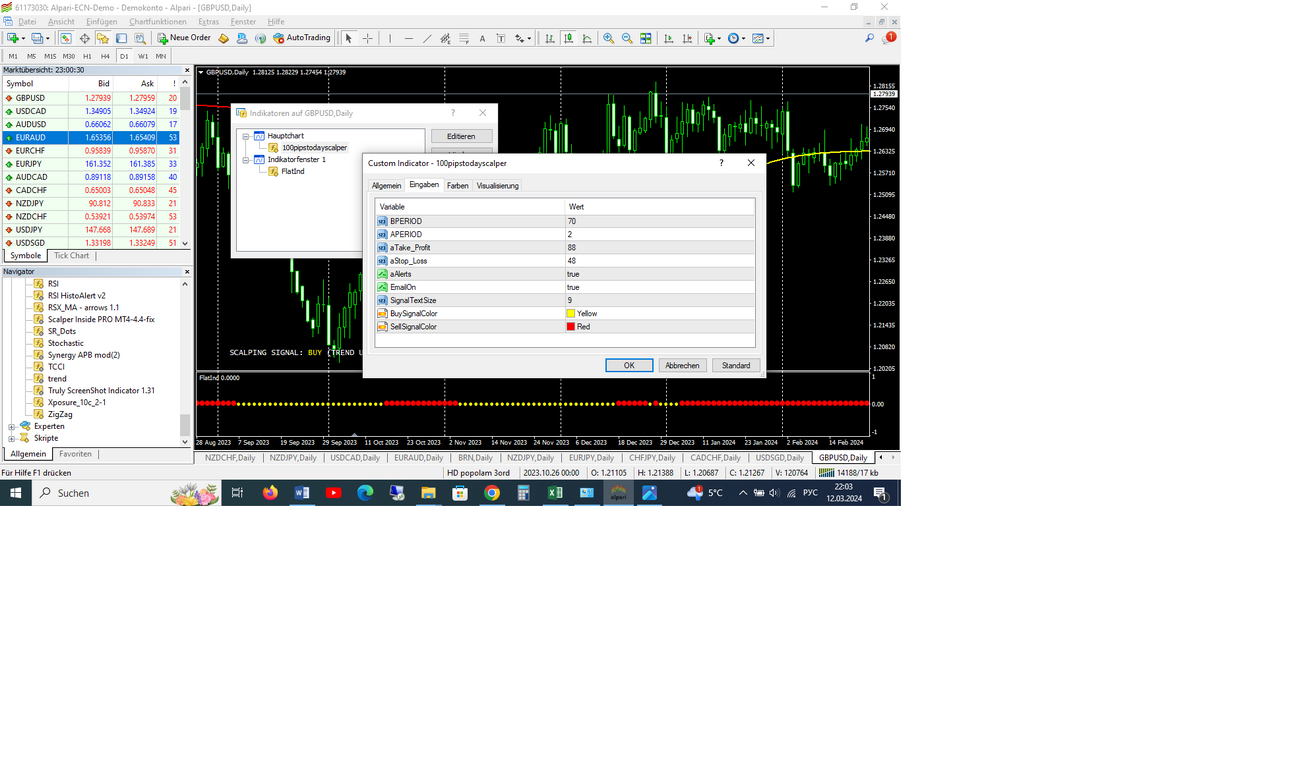This screenshot has height=780, width=1290.
Task: Toggle the auto scroll chart icon
Action: pyautogui.click(x=669, y=38)
